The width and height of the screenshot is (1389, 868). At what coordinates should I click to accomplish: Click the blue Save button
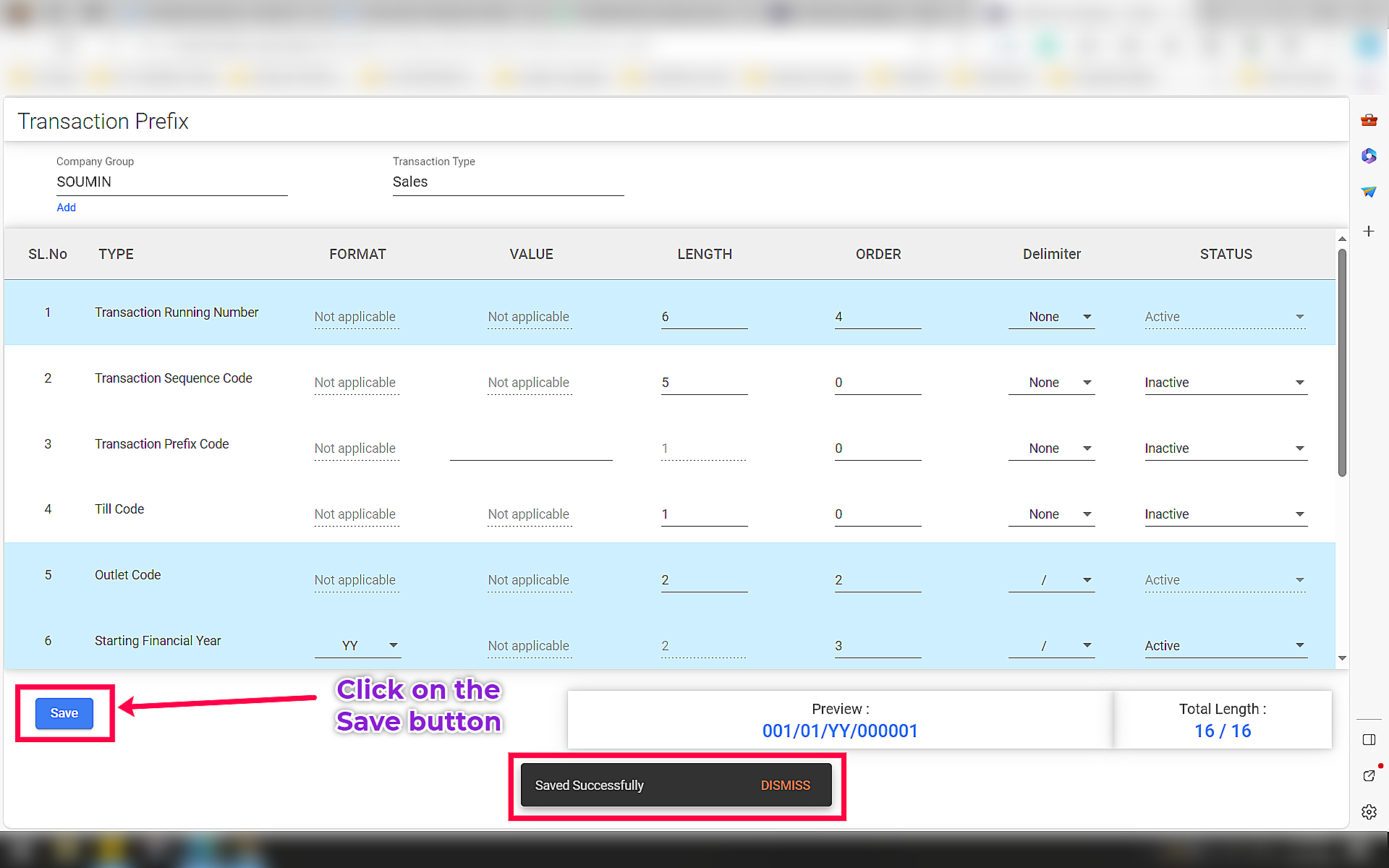[64, 713]
